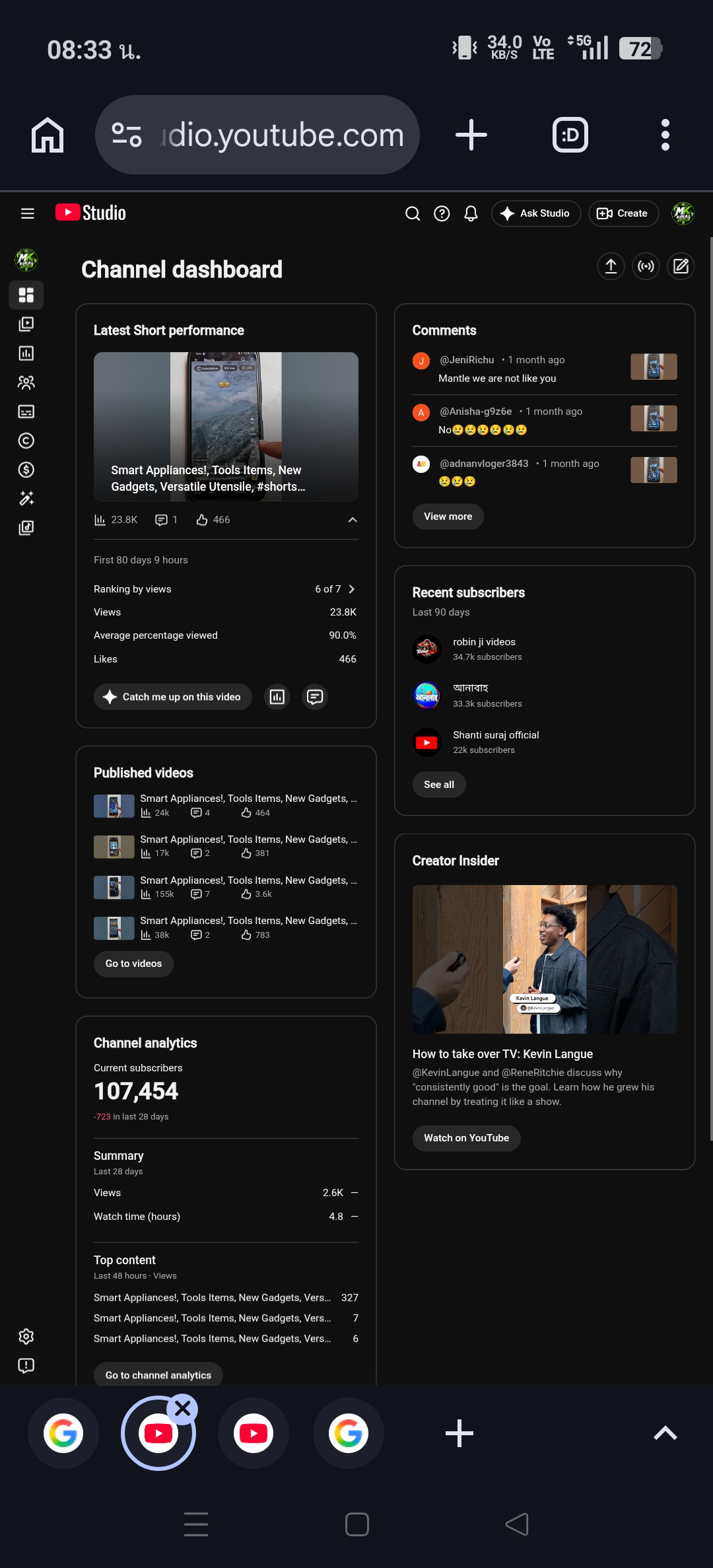Image resolution: width=713 pixels, height=1568 pixels.
Task: Select the Dashboard sidebar icon
Action: tap(26, 295)
